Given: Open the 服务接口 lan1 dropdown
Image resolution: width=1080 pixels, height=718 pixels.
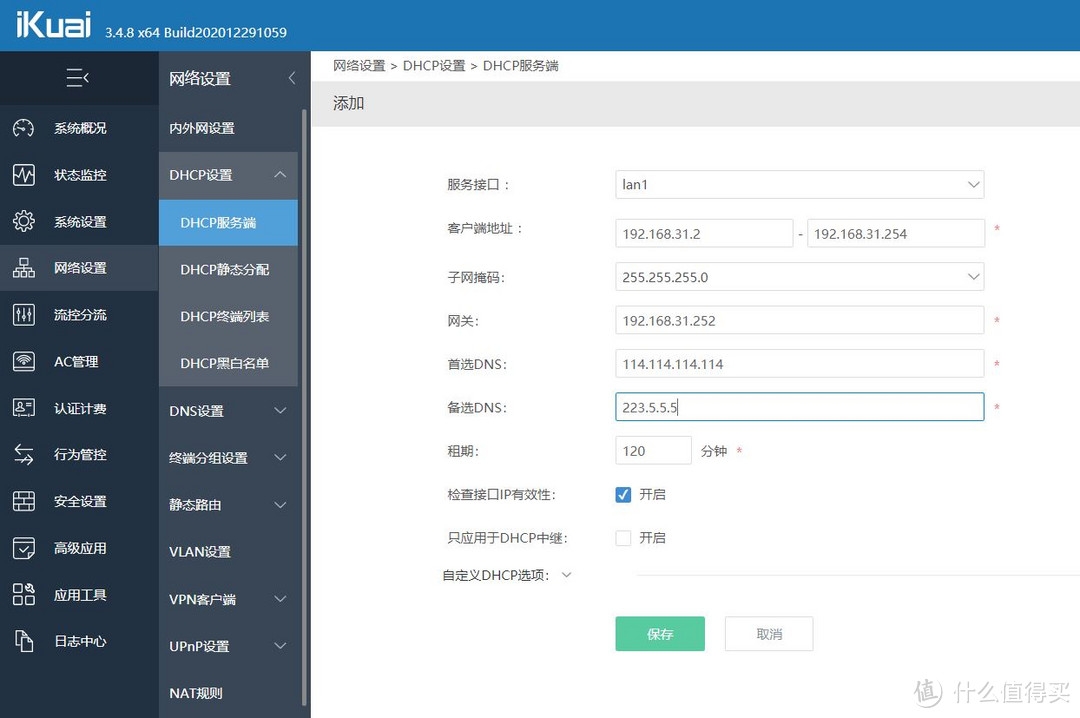Looking at the screenshot, I should (799, 185).
